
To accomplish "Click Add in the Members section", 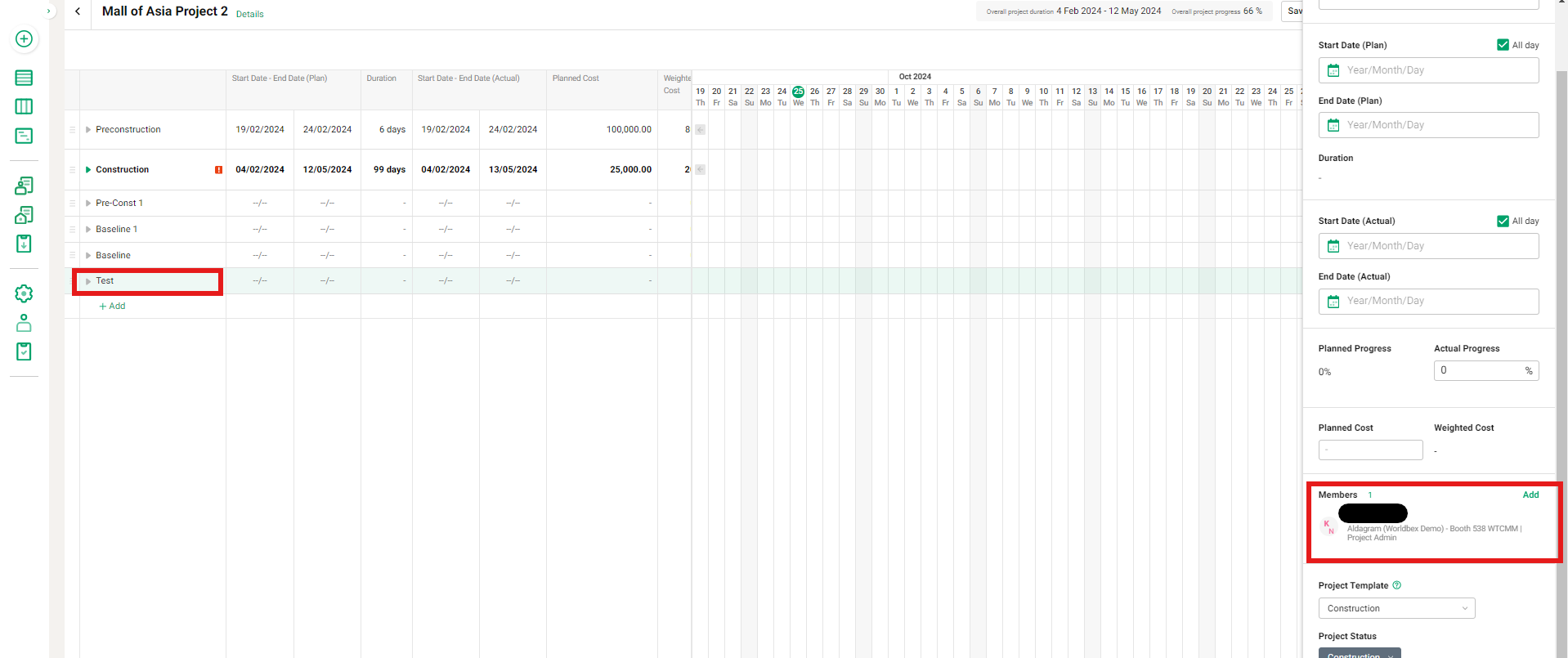I will pos(1530,495).
